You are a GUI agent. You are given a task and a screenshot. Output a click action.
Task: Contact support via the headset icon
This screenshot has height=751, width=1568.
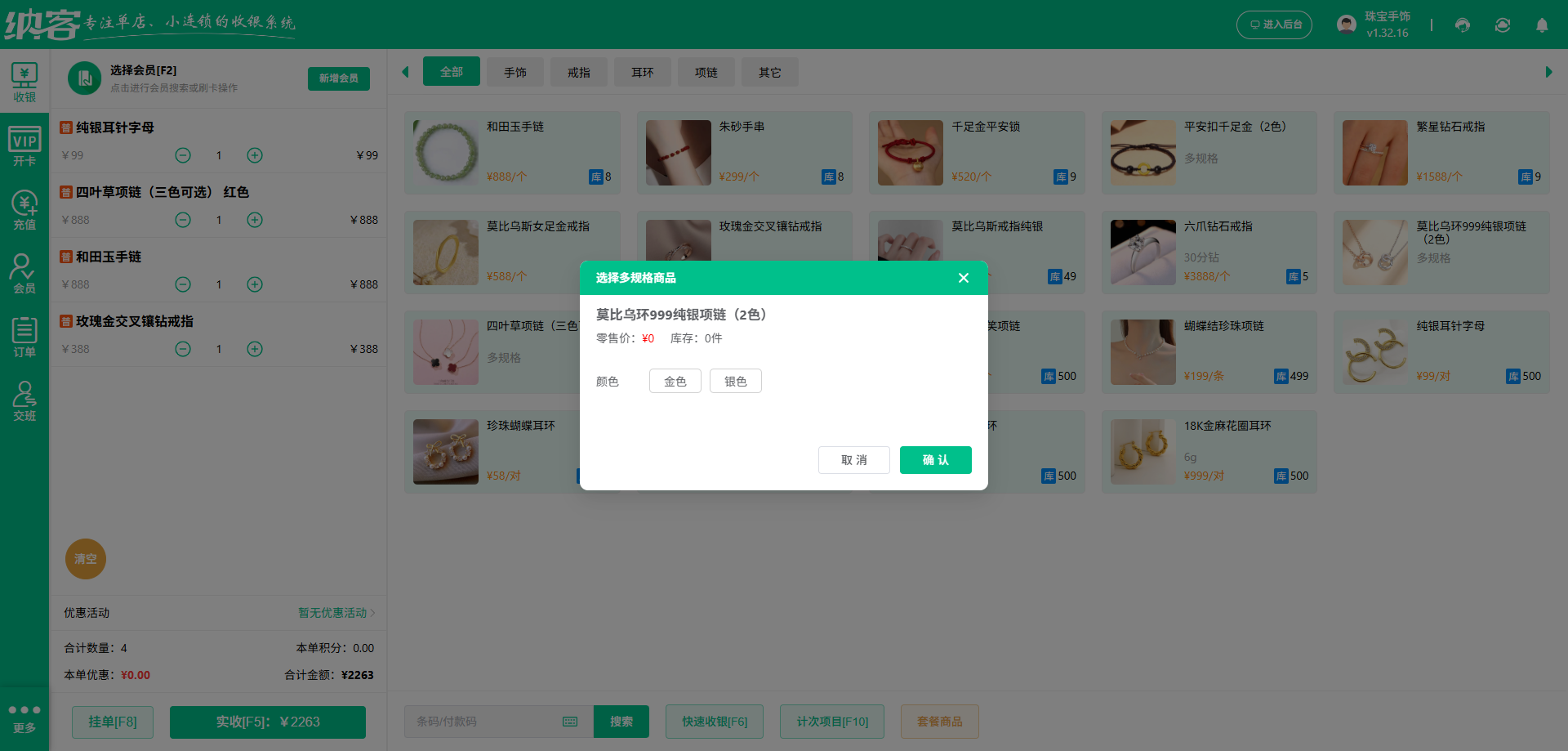1462,25
